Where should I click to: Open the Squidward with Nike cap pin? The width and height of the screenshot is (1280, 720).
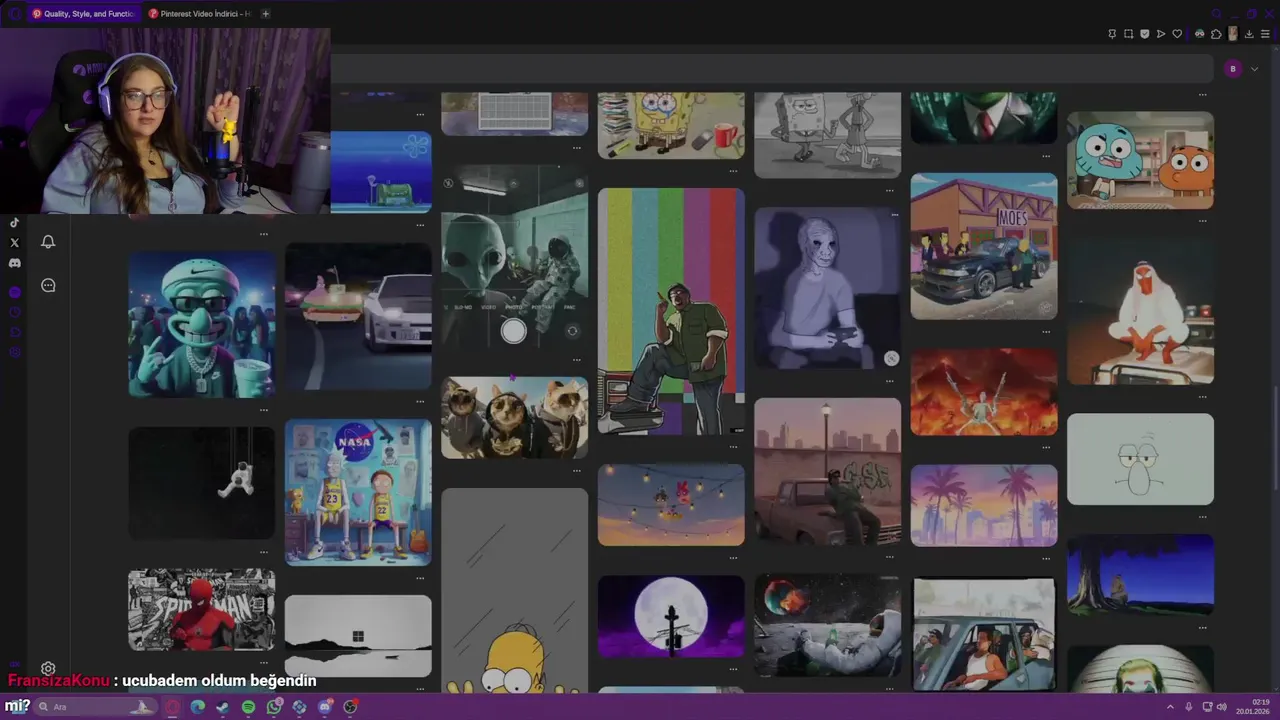[x=201, y=324]
